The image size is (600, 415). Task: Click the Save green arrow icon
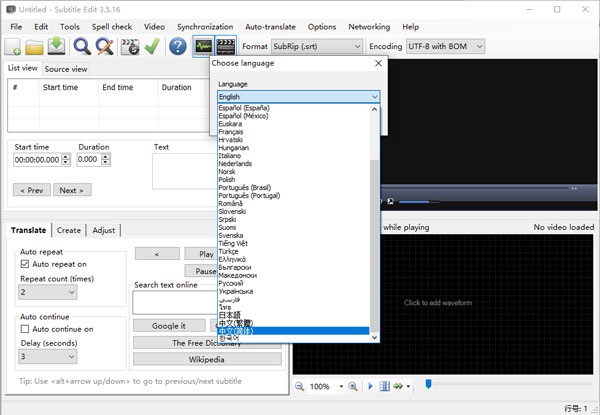coord(56,46)
